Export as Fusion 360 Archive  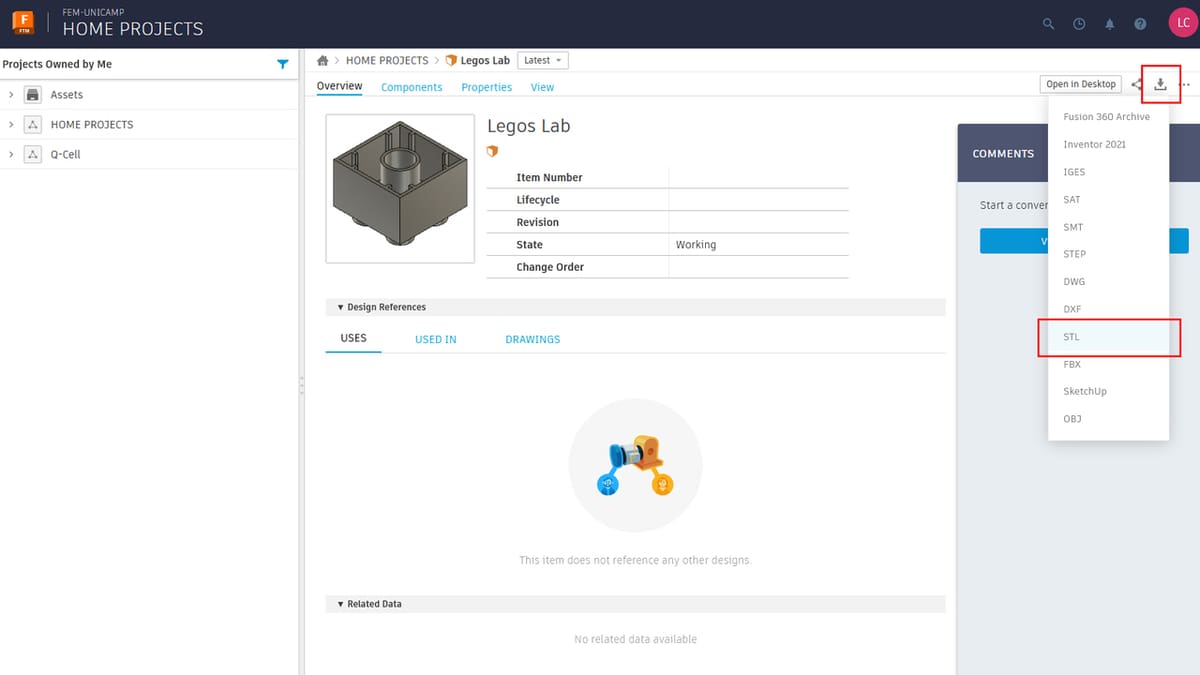[1108, 117]
